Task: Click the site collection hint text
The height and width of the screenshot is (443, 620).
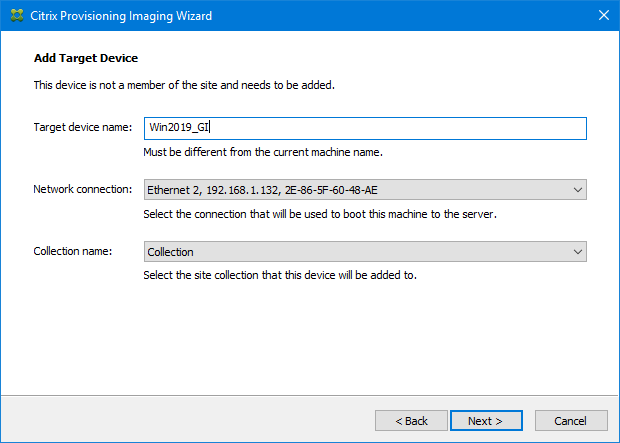Action: point(280,275)
